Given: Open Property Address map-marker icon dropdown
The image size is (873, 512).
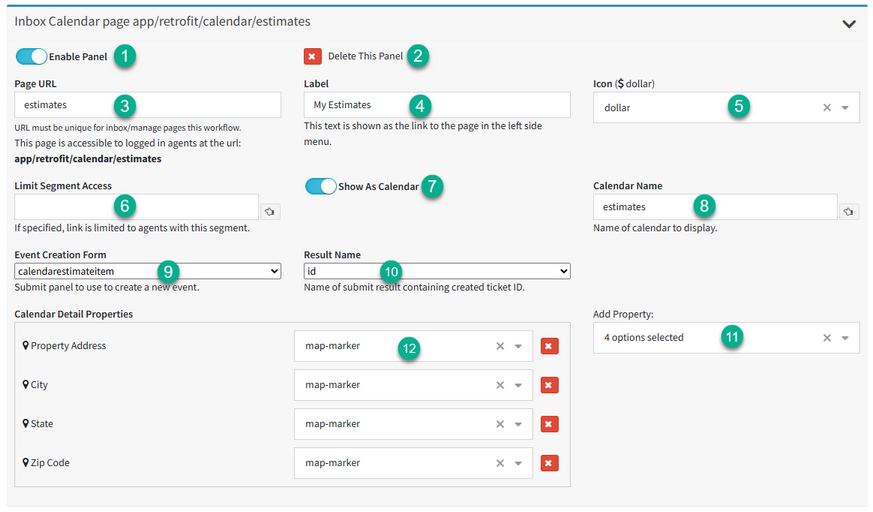Looking at the screenshot, I should pos(518,346).
